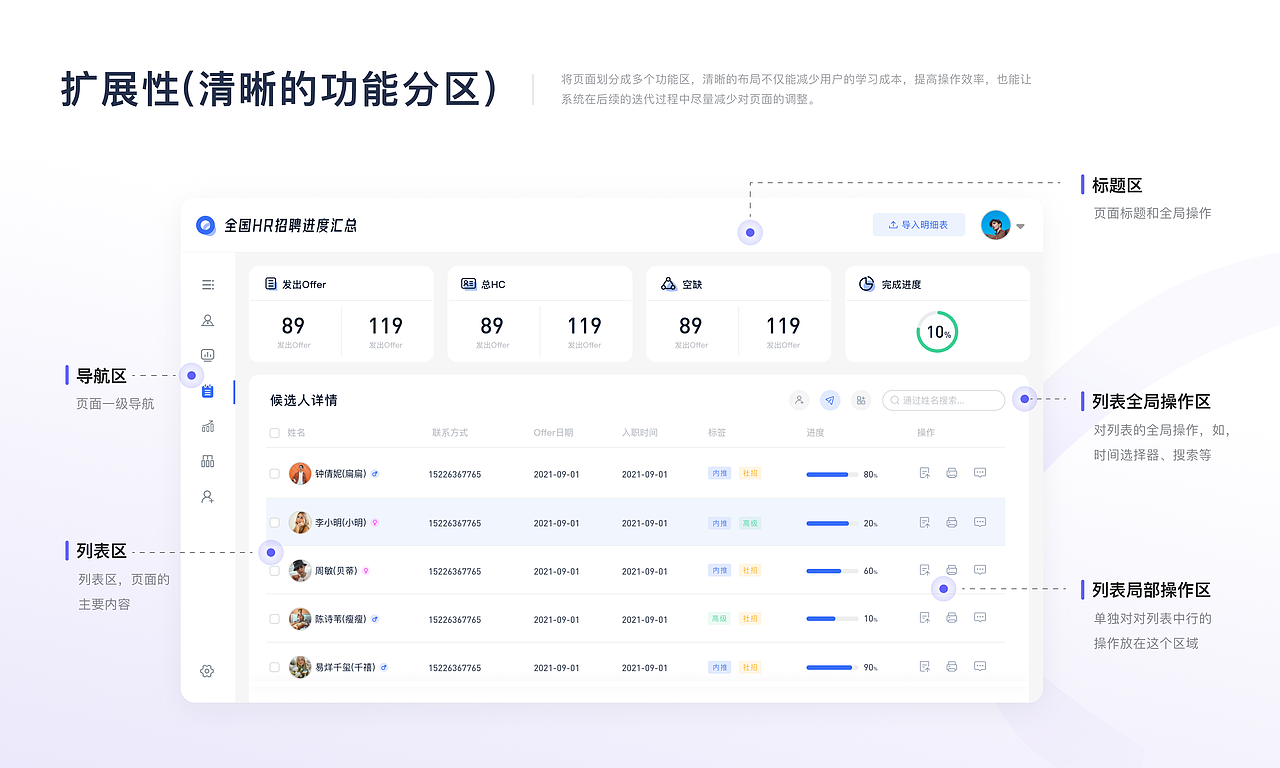This screenshot has height=768, width=1280.
Task: Click the 候选人详情 section title
Action: [x=304, y=400]
